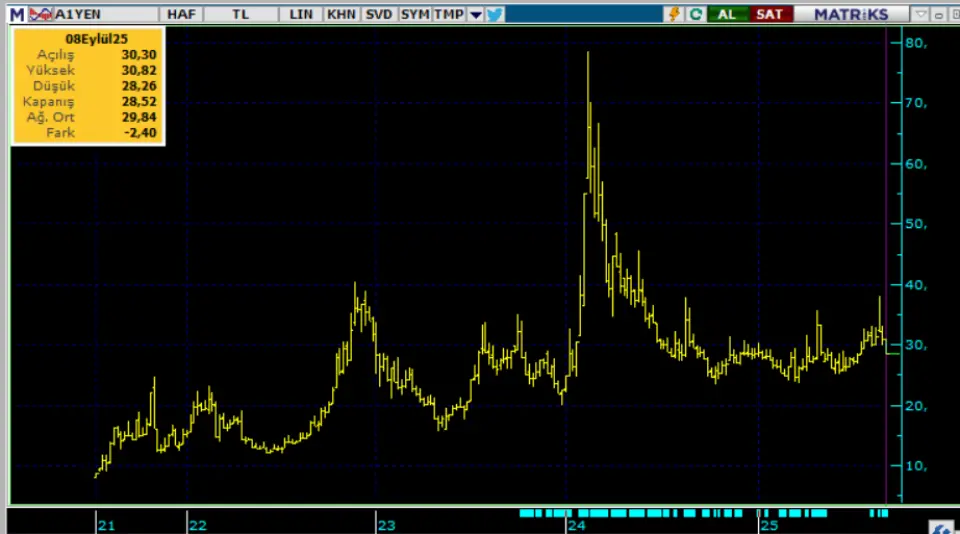
Task: Select the TMP toolbar item
Action: click(449, 14)
